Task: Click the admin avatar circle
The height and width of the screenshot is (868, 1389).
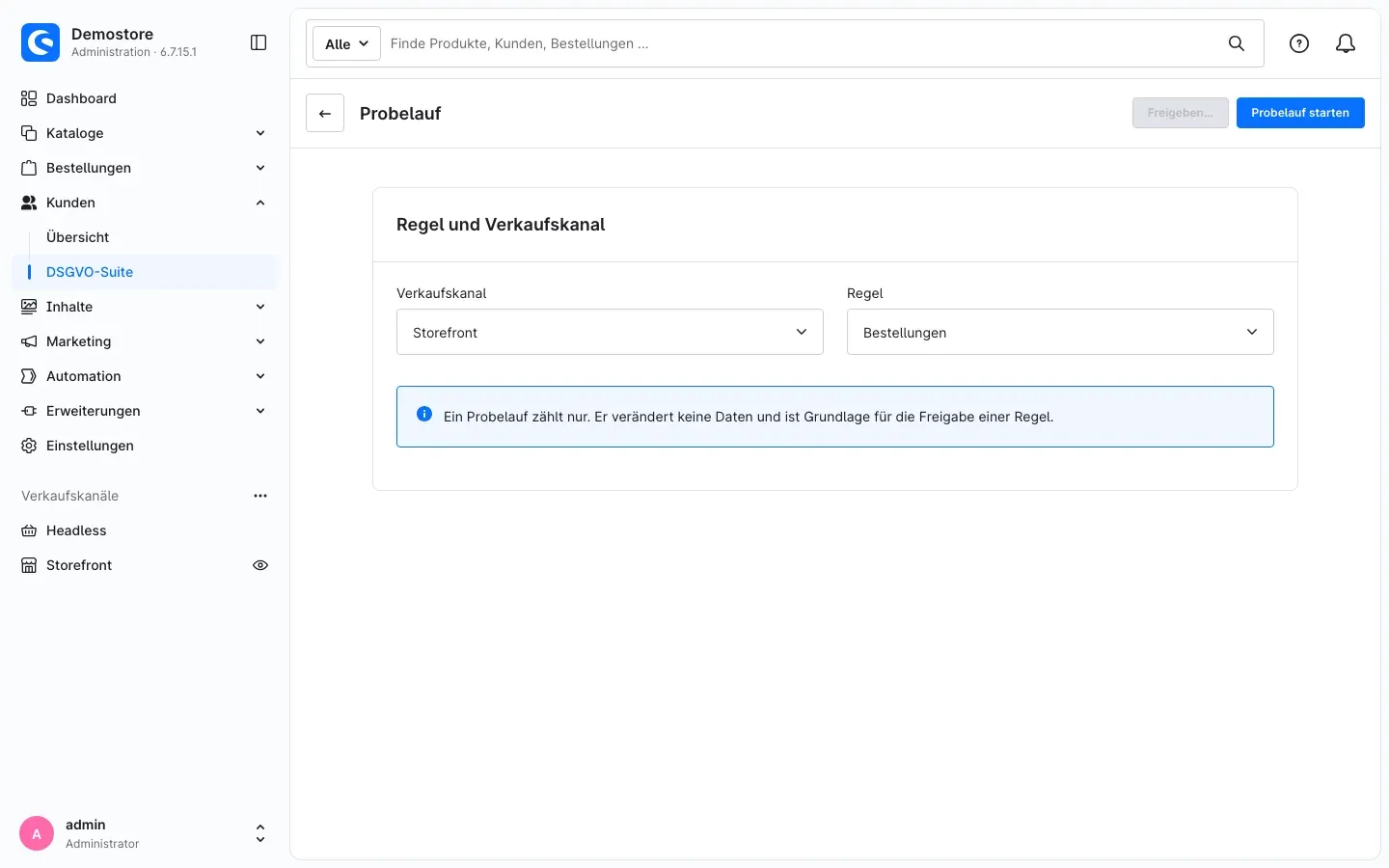Action: point(37,833)
